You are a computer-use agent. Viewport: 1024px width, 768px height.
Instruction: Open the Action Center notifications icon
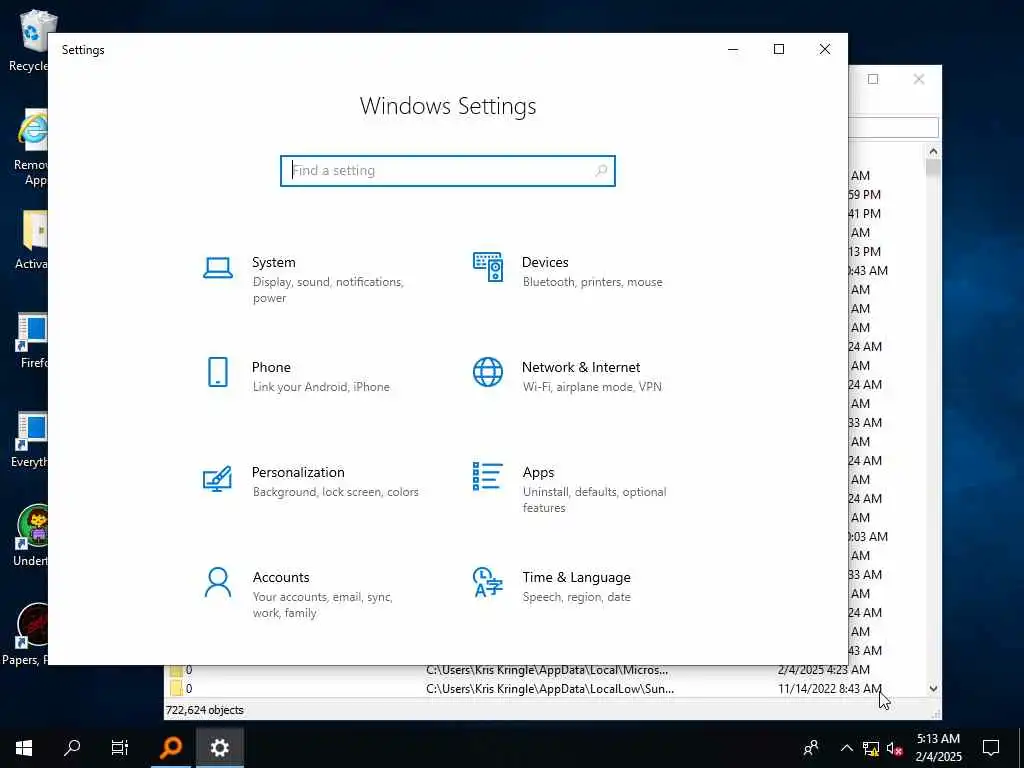[x=991, y=748]
